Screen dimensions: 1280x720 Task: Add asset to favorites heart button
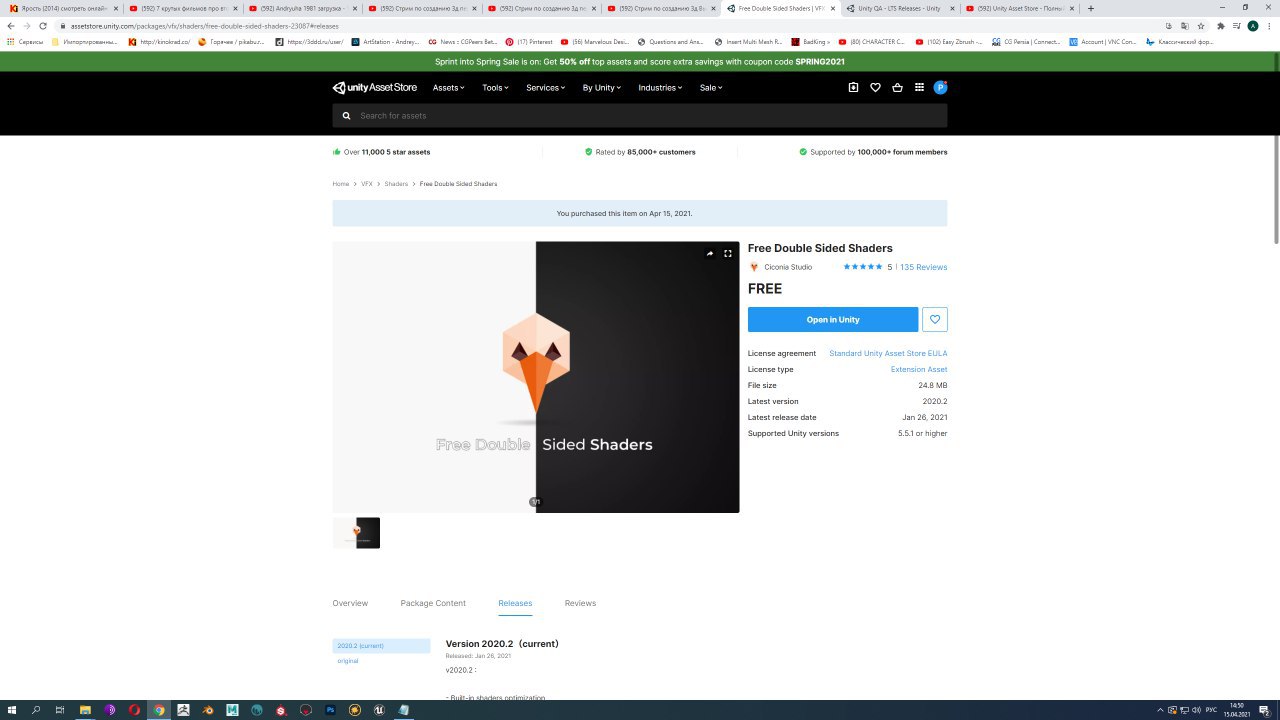[x=935, y=320]
